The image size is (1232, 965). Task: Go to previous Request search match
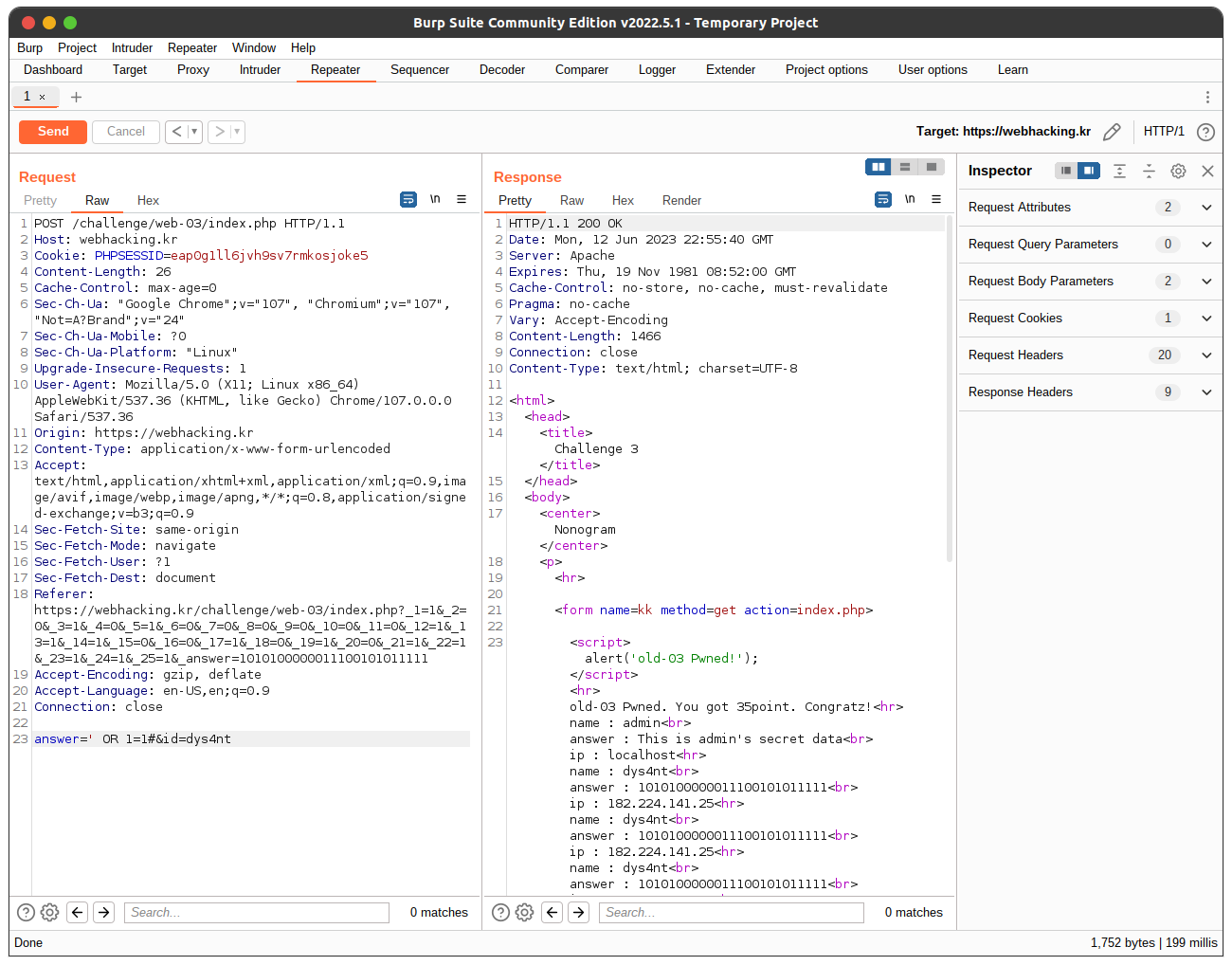click(x=78, y=912)
